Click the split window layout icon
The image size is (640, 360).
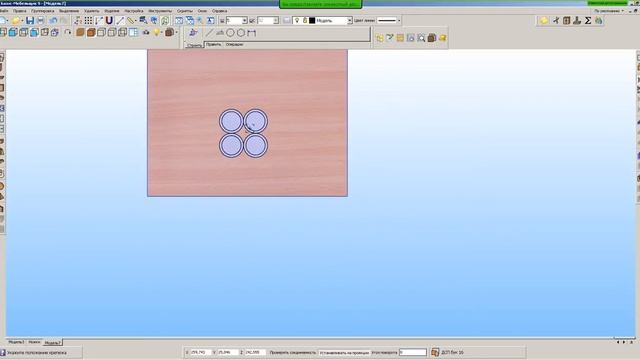click(133, 32)
